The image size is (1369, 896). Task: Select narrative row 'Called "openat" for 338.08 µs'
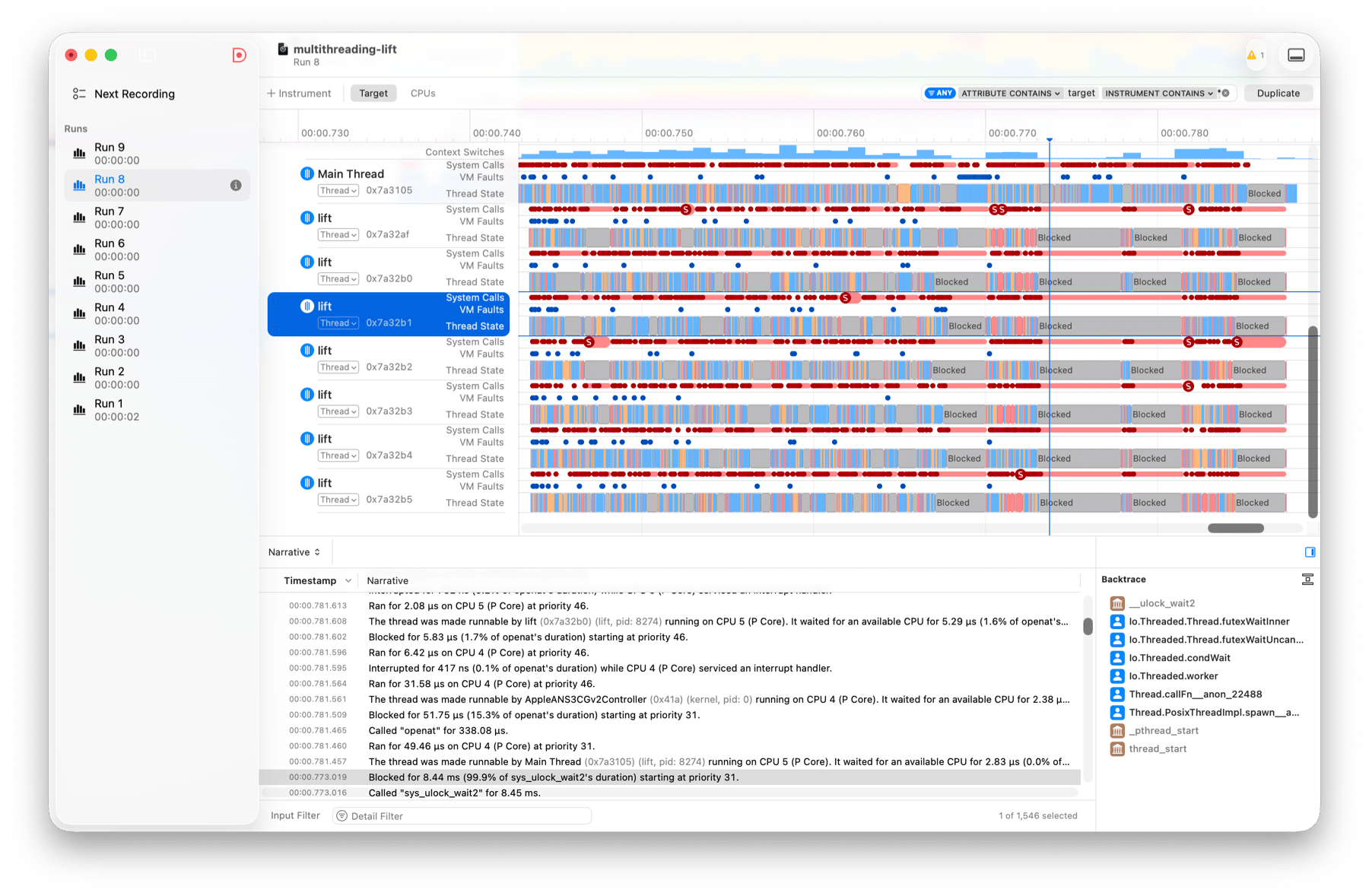point(669,730)
